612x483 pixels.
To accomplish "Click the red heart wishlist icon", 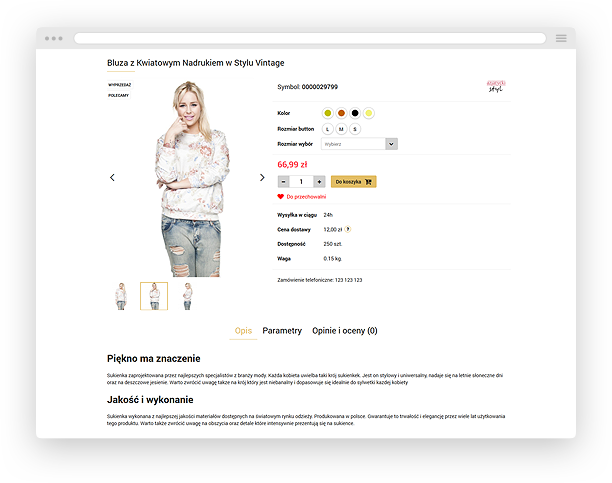I will click(x=280, y=196).
